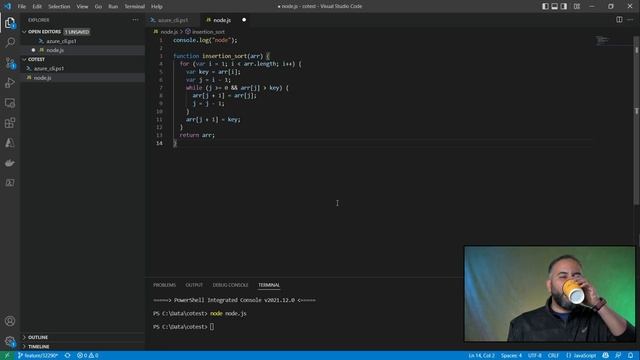
Task: Open the Run menu
Action: [113, 7]
